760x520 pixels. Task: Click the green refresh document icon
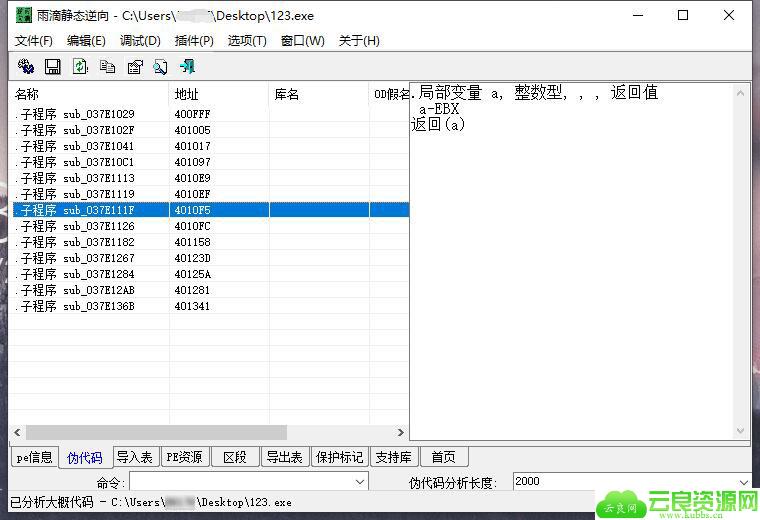coord(80,66)
